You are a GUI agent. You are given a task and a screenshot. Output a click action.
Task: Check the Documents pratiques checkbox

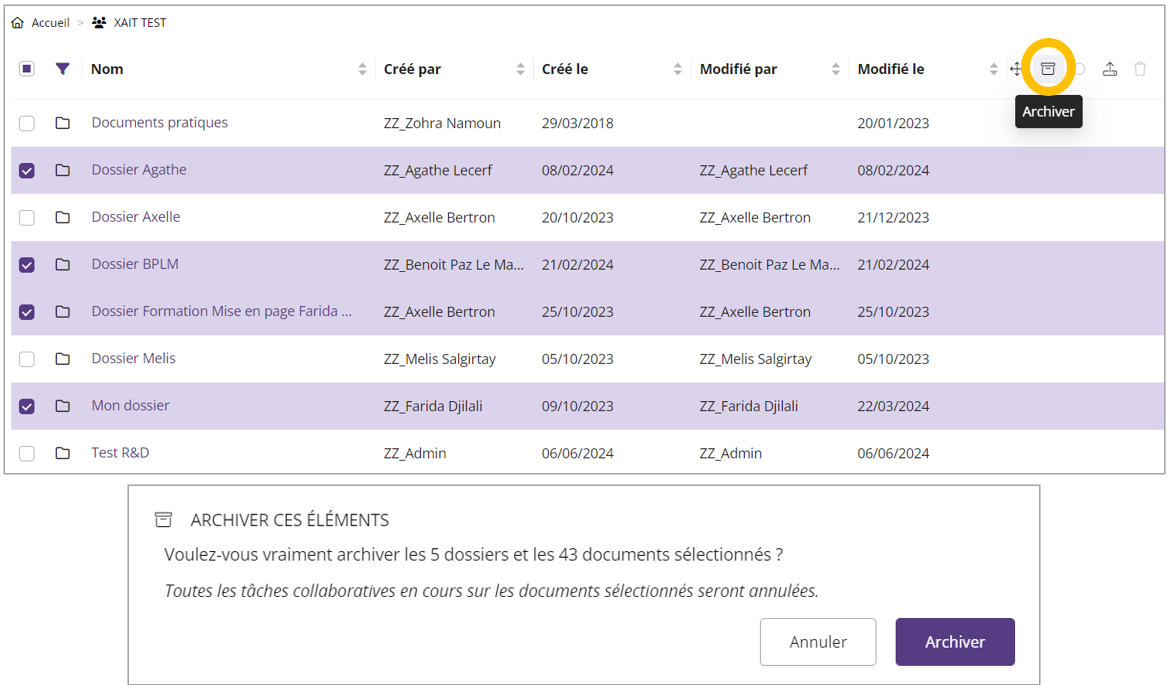click(27, 123)
